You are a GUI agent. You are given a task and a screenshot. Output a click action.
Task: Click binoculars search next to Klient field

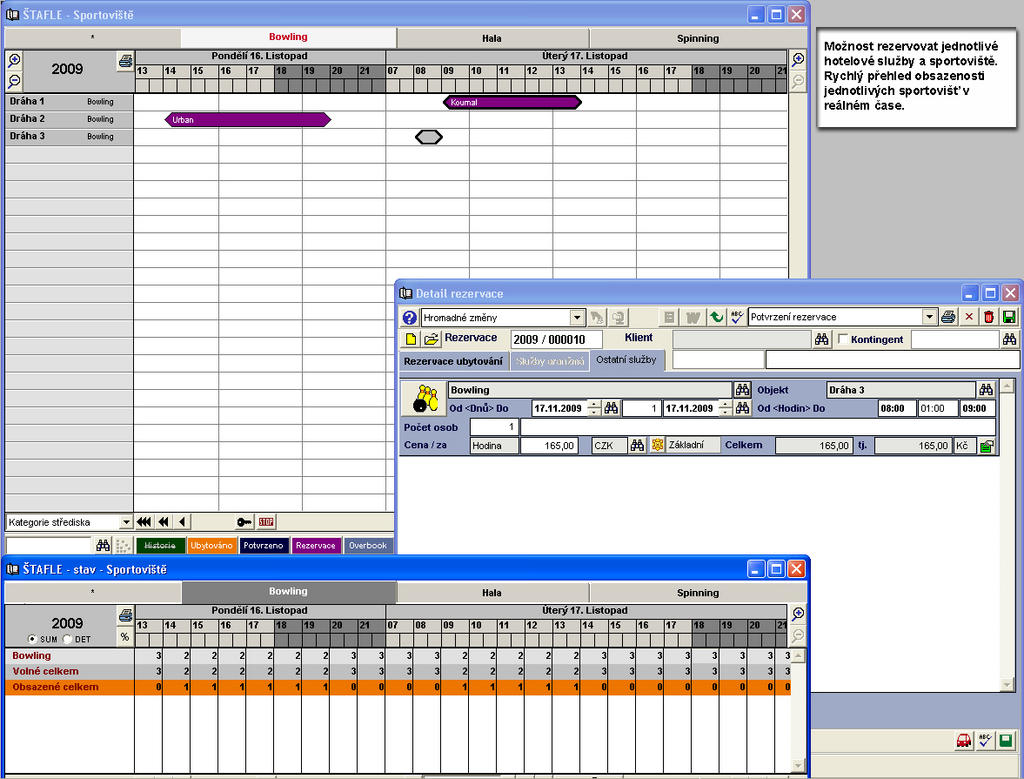822,340
